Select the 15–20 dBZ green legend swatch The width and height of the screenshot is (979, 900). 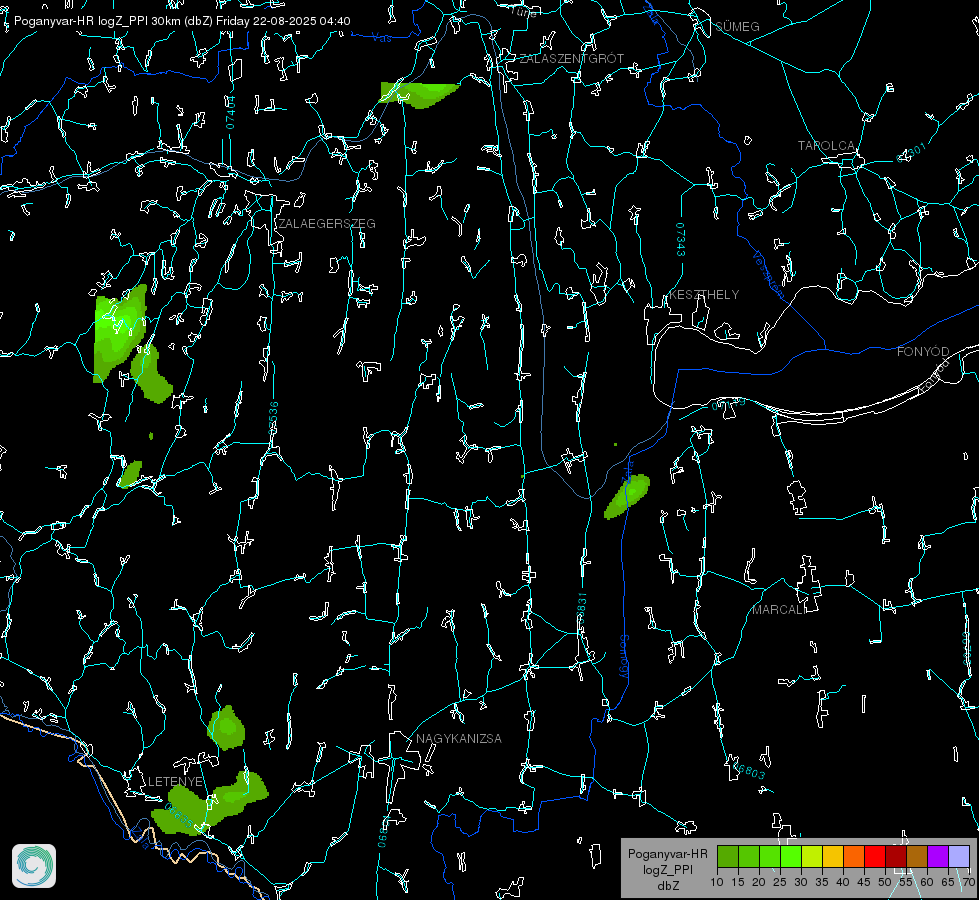coord(749,856)
